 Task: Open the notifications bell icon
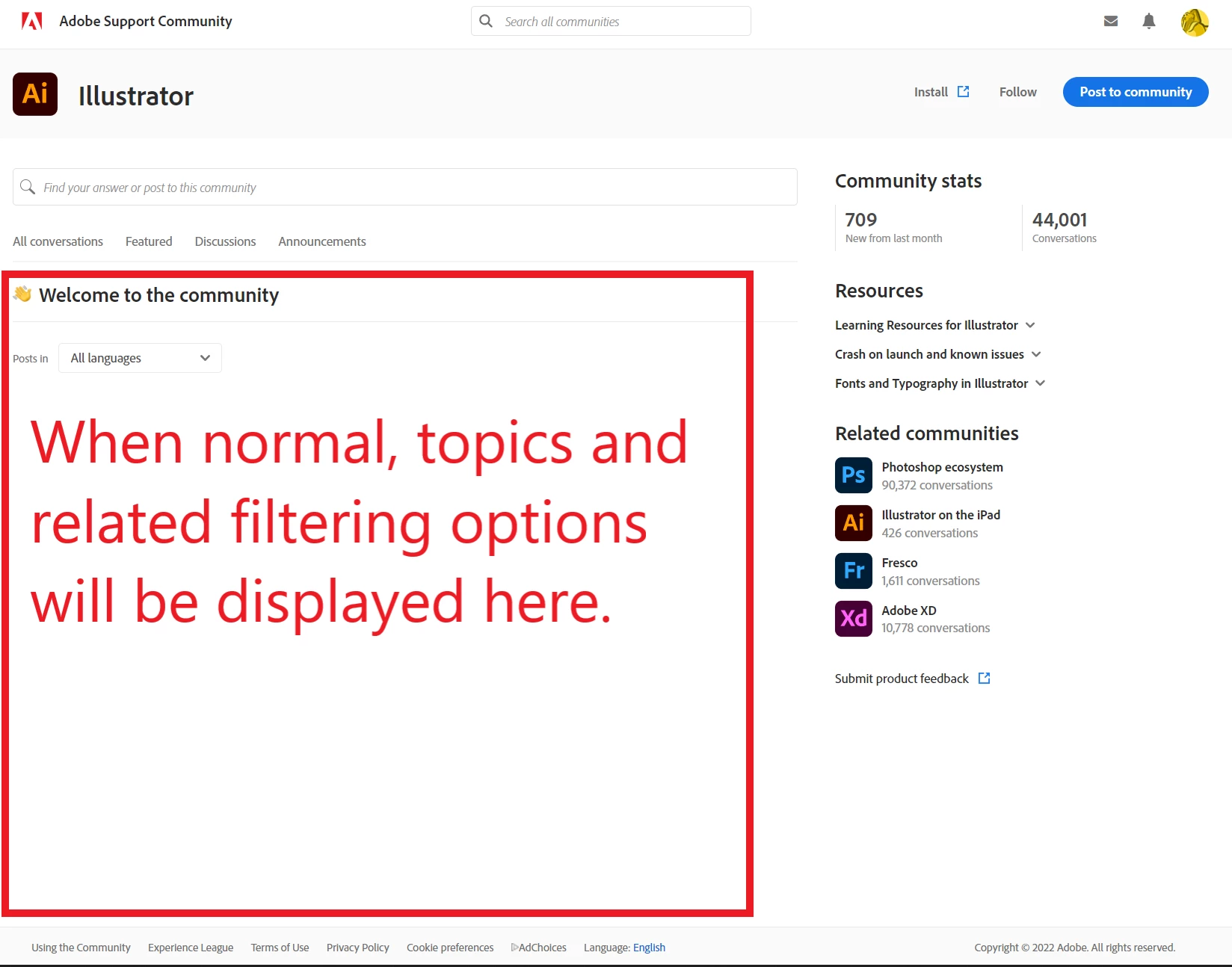pos(1149,21)
